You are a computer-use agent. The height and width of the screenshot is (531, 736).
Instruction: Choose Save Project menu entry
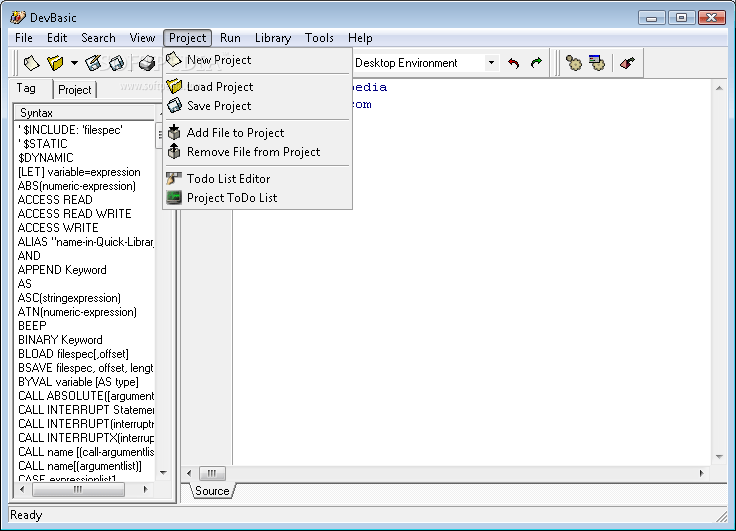258,106
